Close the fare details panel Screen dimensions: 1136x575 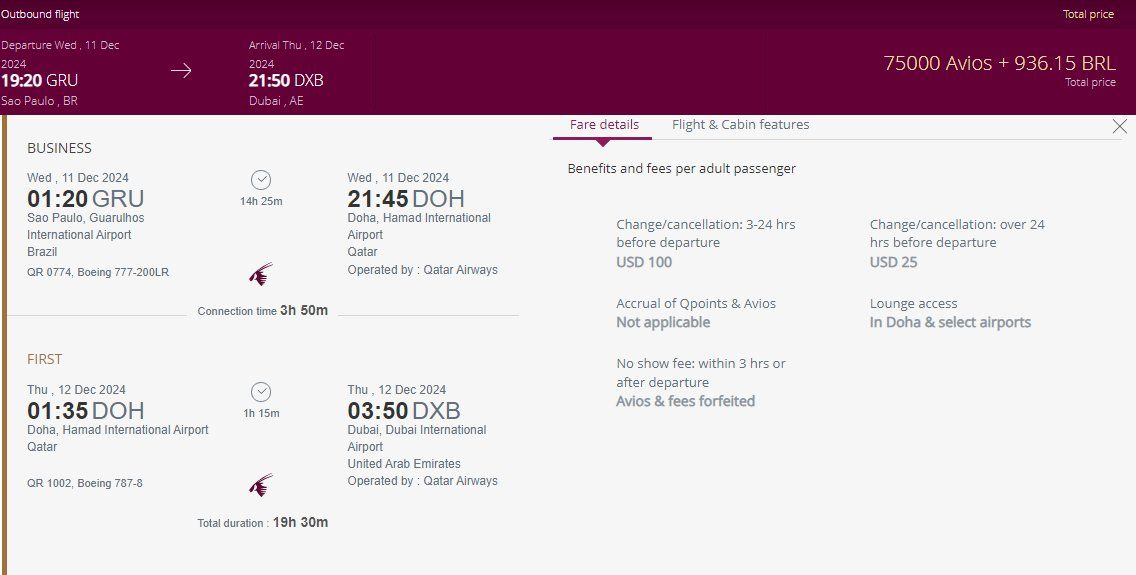[x=1120, y=126]
